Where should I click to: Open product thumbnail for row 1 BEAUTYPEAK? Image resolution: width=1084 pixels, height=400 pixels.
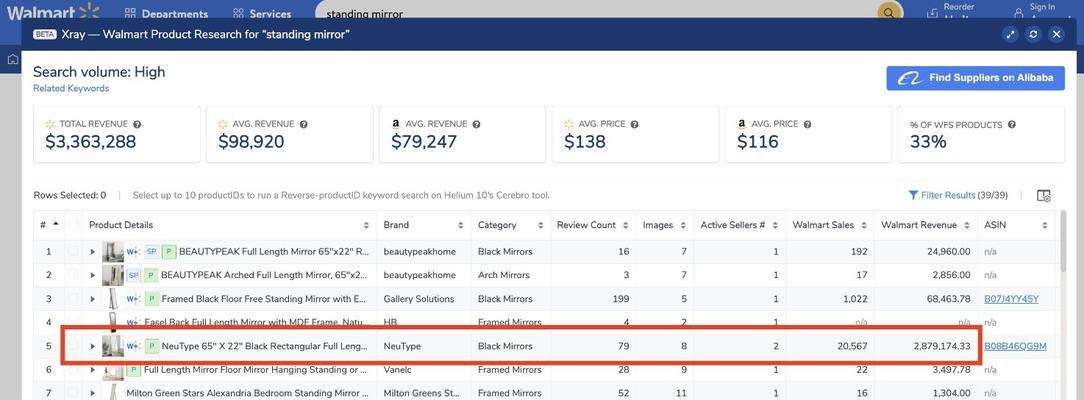pos(113,251)
